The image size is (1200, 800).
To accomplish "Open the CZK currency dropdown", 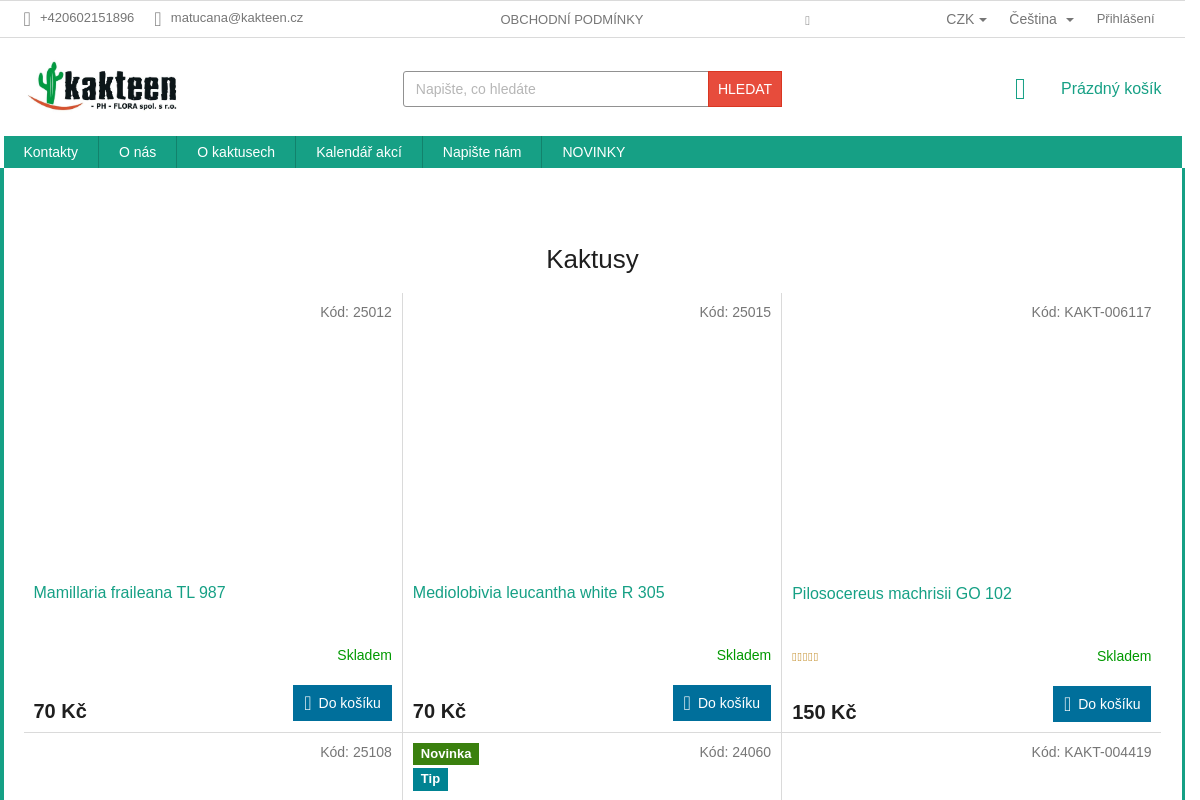I will 966,19.
